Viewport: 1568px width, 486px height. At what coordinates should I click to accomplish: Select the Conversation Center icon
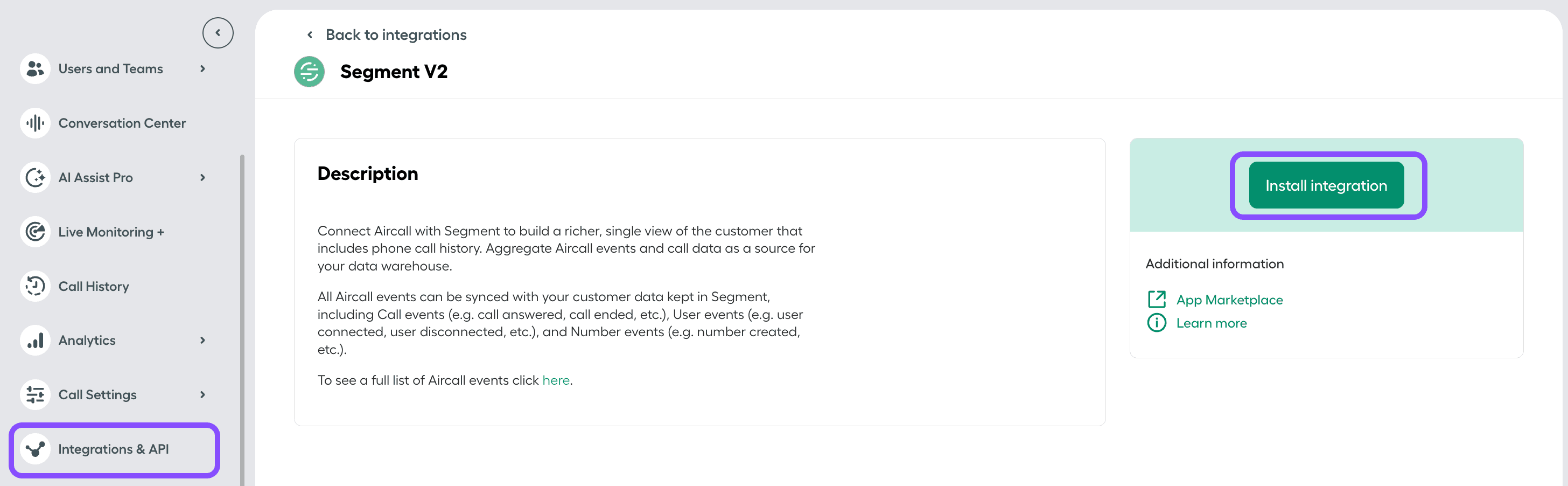34,123
